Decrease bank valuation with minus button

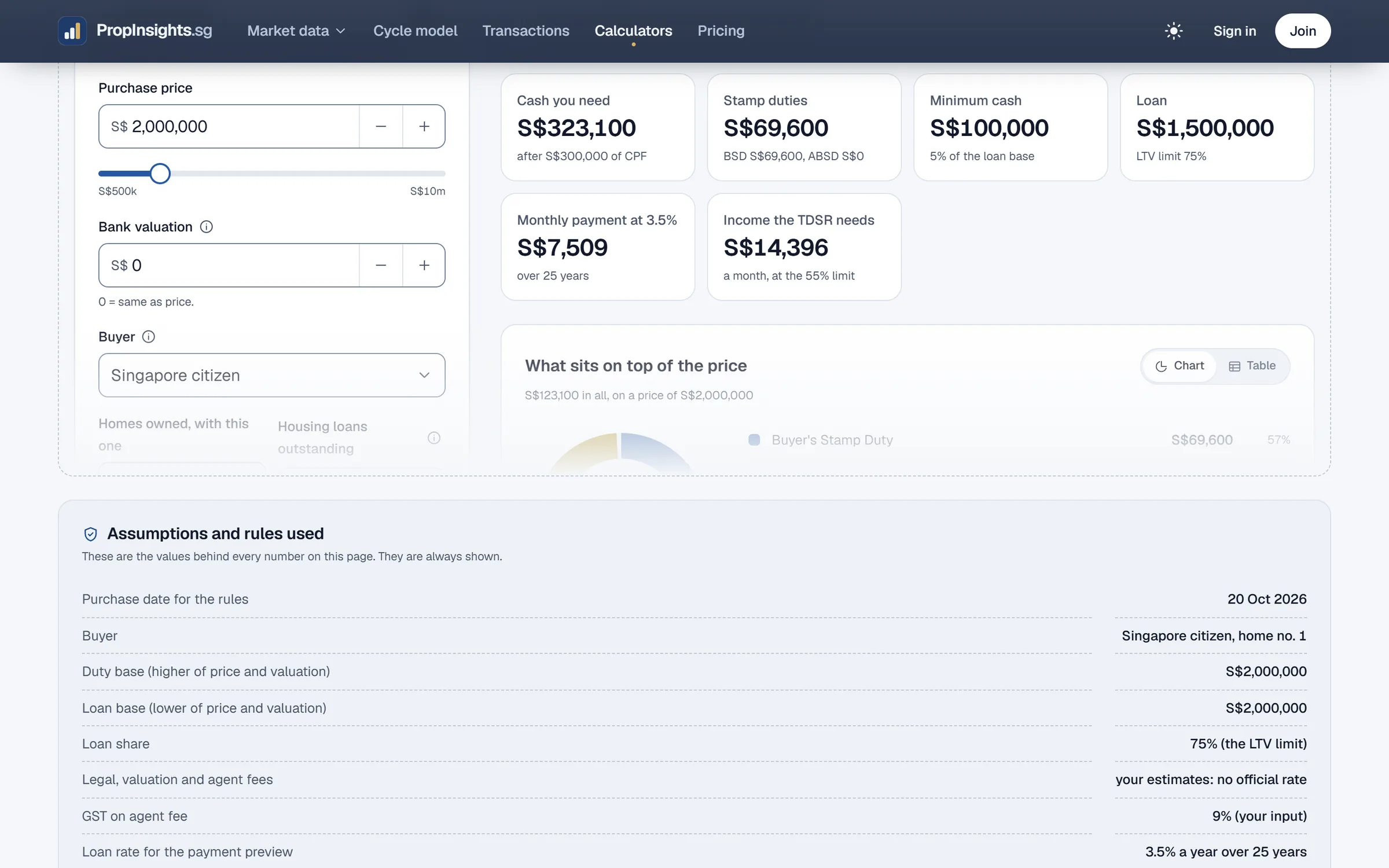pos(381,265)
